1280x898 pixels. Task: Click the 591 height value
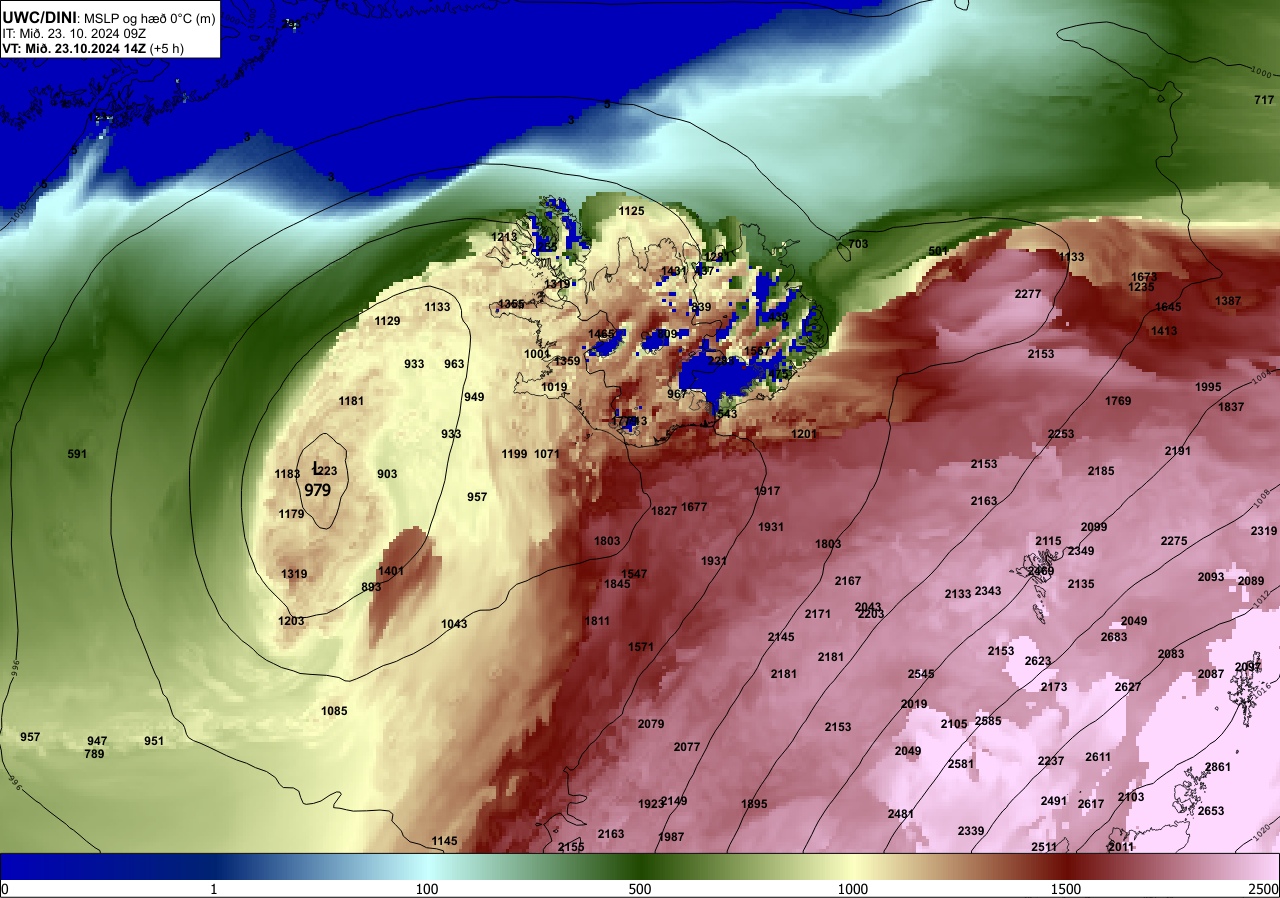pyautogui.click(x=77, y=454)
